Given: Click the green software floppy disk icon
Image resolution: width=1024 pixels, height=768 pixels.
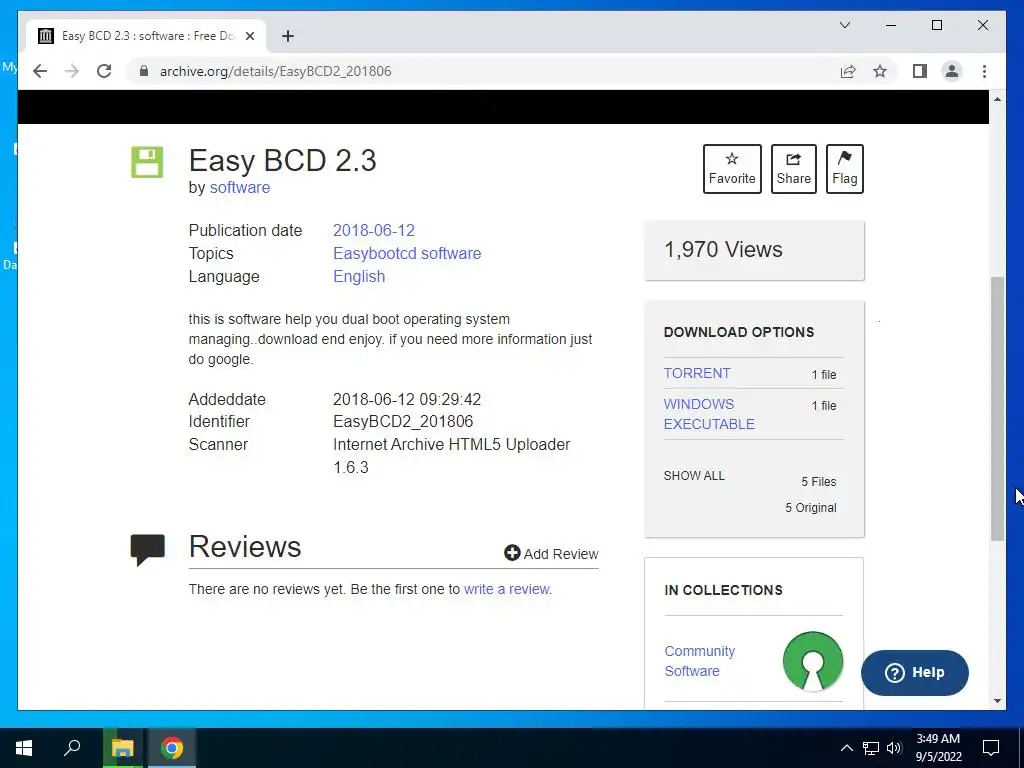Looking at the screenshot, I should click(147, 162).
